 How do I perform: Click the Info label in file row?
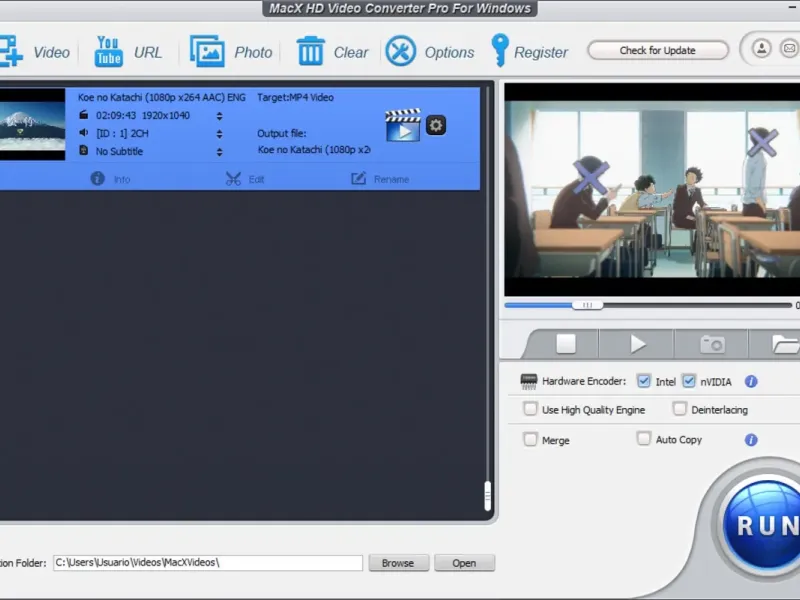pos(122,179)
